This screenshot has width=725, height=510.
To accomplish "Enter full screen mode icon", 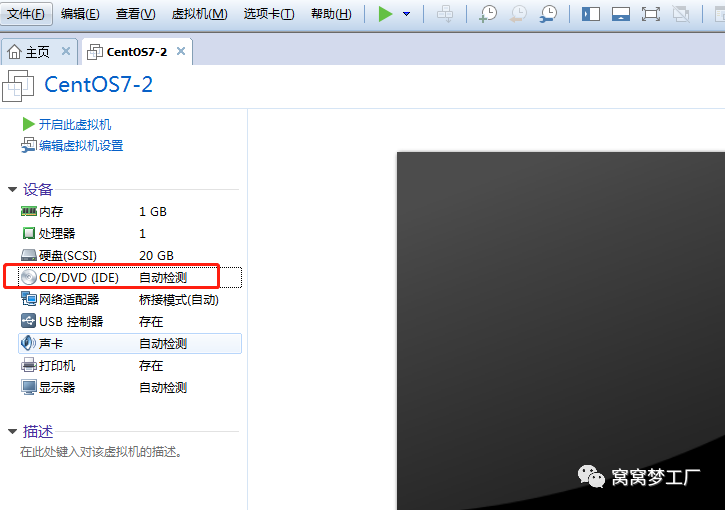I will 651,14.
